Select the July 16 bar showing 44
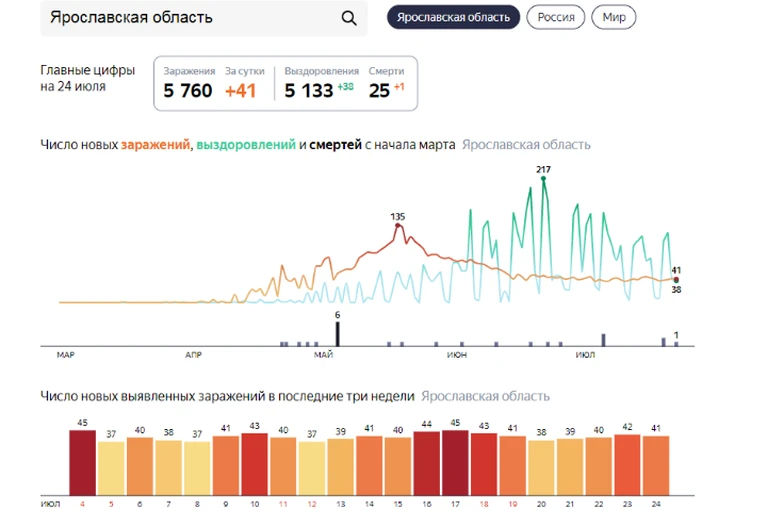767x511 pixels. click(427, 464)
